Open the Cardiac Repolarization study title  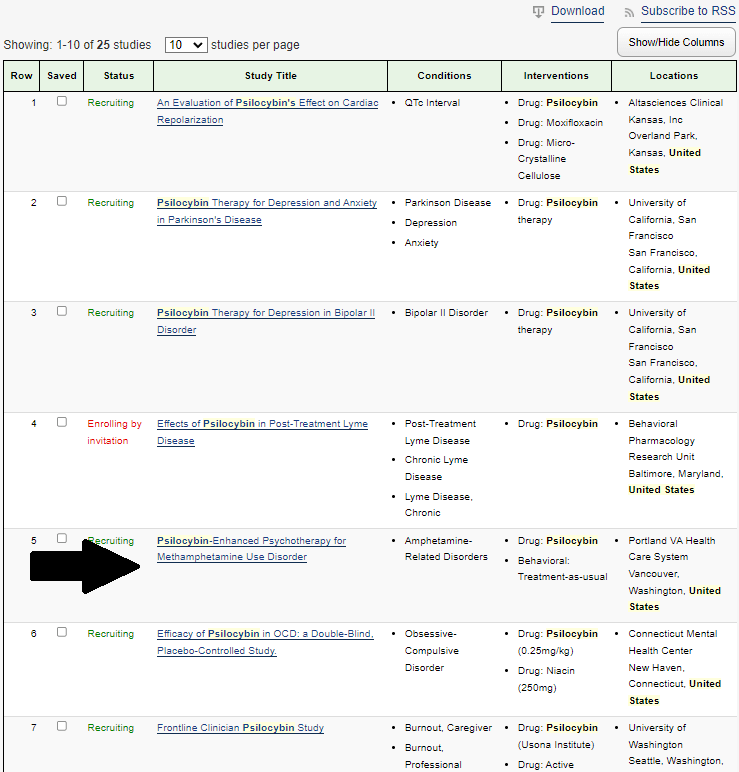click(267, 111)
